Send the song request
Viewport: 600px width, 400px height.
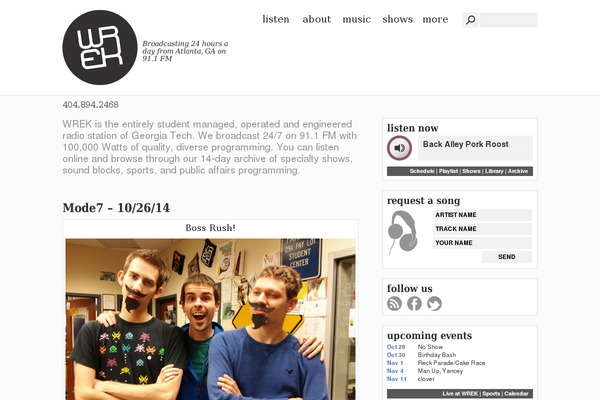(507, 257)
